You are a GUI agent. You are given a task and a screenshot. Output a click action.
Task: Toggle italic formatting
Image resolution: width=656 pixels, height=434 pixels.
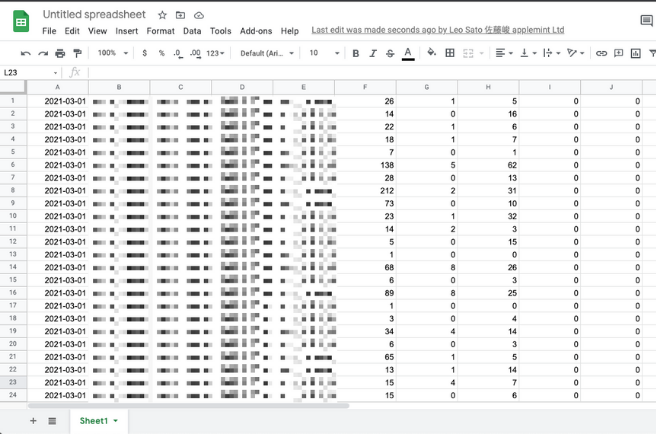(373, 53)
